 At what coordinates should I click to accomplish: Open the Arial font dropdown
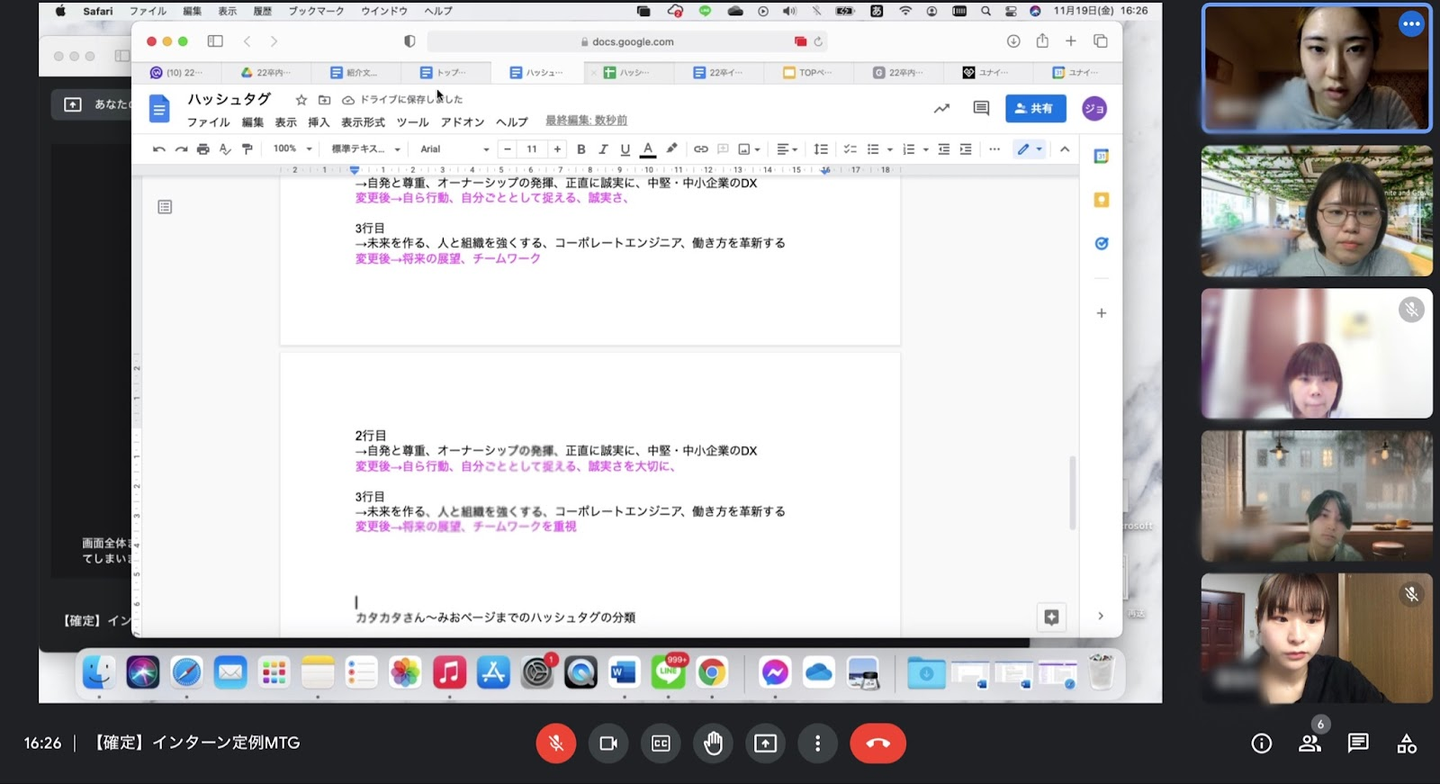pos(455,149)
